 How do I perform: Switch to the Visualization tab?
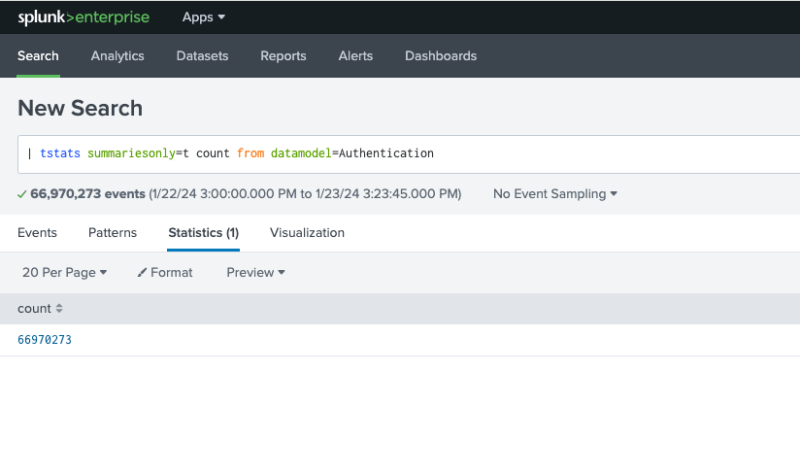[307, 233]
